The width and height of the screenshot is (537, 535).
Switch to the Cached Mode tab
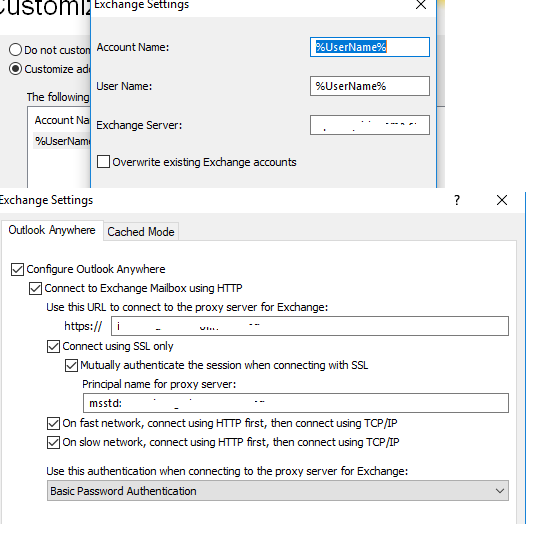pos(141,232)
